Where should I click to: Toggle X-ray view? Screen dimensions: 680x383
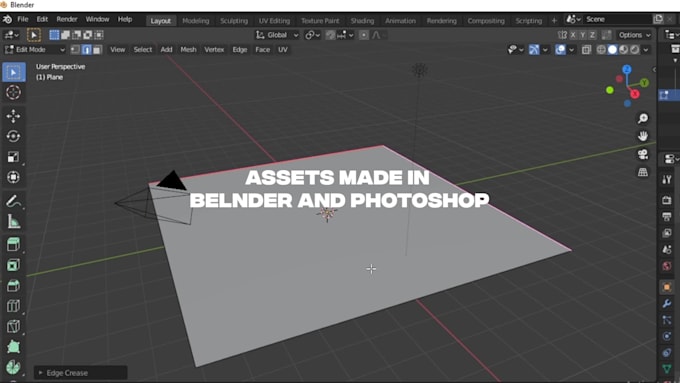pyautogui.click(x=586, y=50)
